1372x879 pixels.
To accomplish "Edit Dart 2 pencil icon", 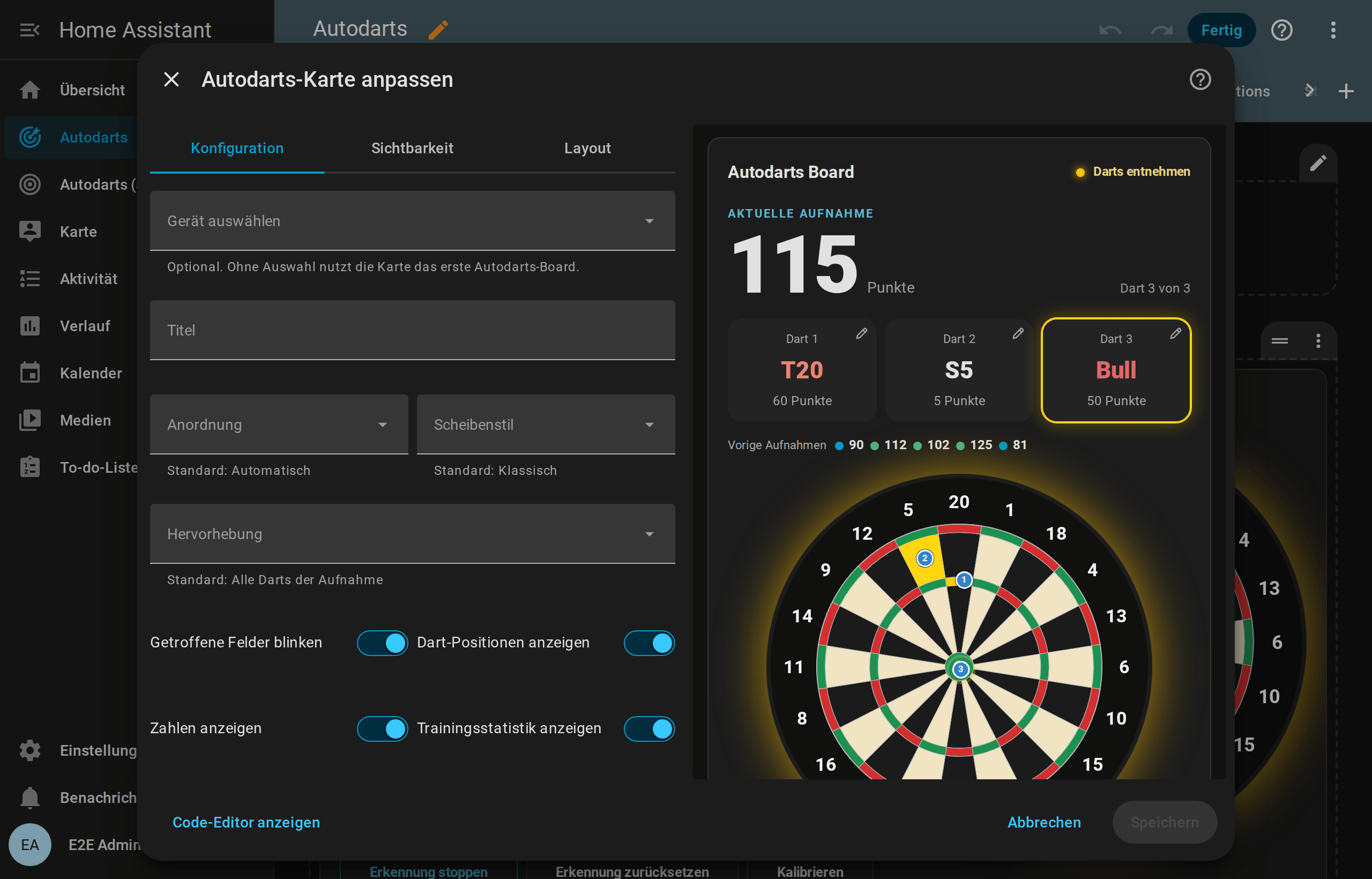I will tap(1018, 334).
